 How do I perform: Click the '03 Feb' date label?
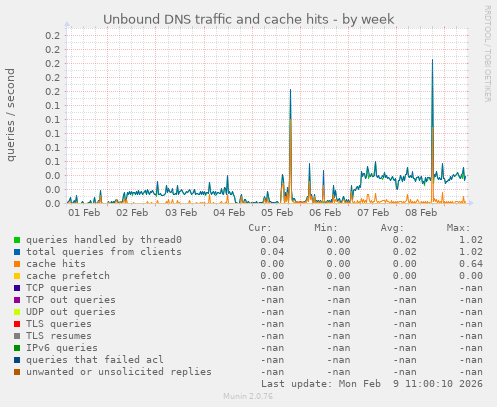181,213
